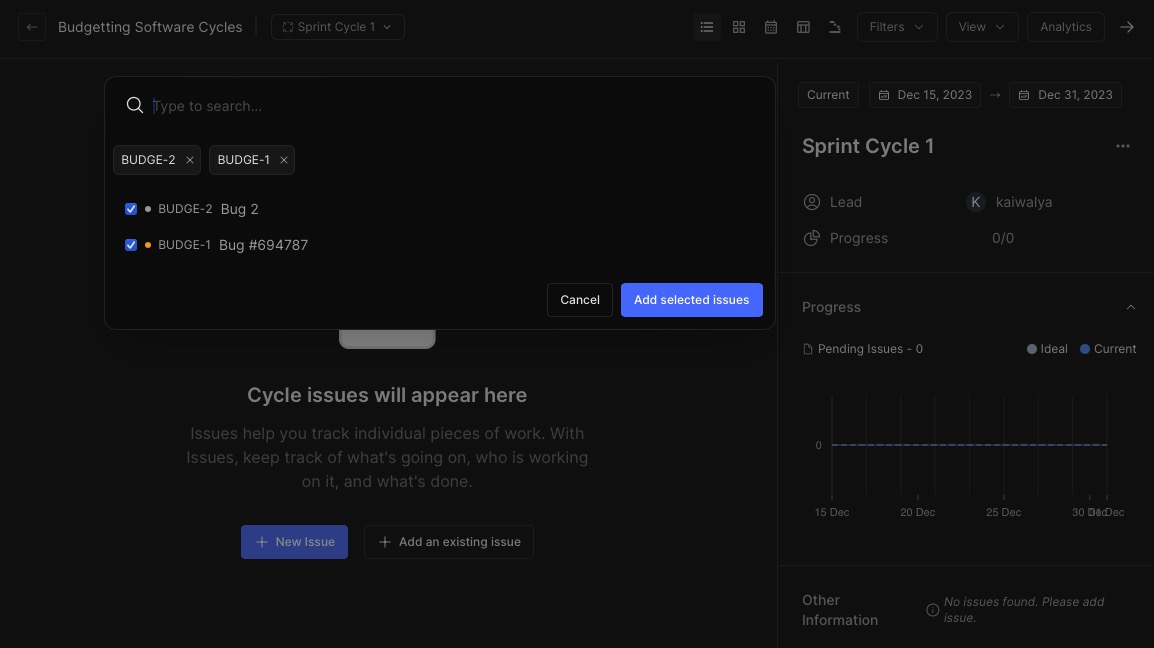Uncheck the BUDGE-1 Bug #694787 checkbox
The height and width of the screenshot is (648, 1154).
[131, 245]
